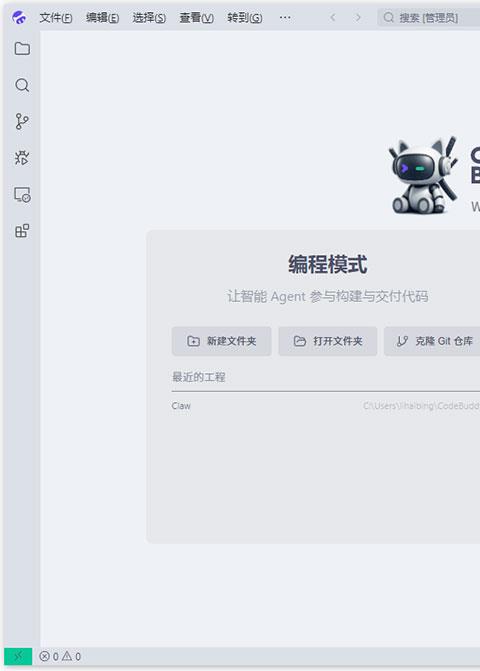The width and height of the screenshot is (480, 671).
Task: Click the CodeBuddy logo icon top-left
Action: [x=19, y=18]
